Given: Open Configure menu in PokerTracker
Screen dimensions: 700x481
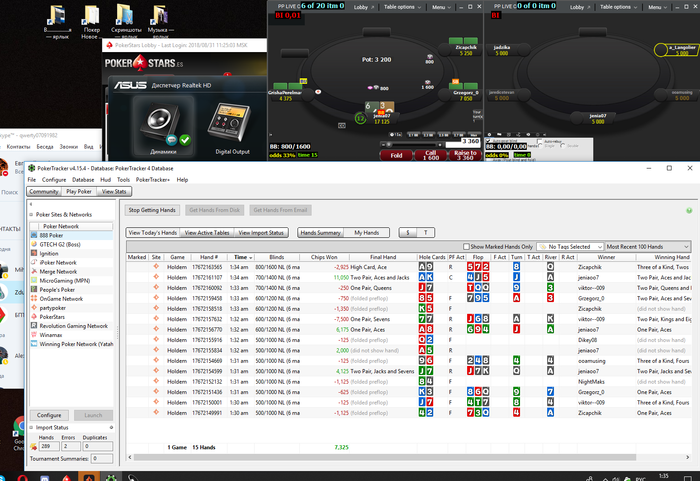Looking at the screenshot, I should (54, 180).
